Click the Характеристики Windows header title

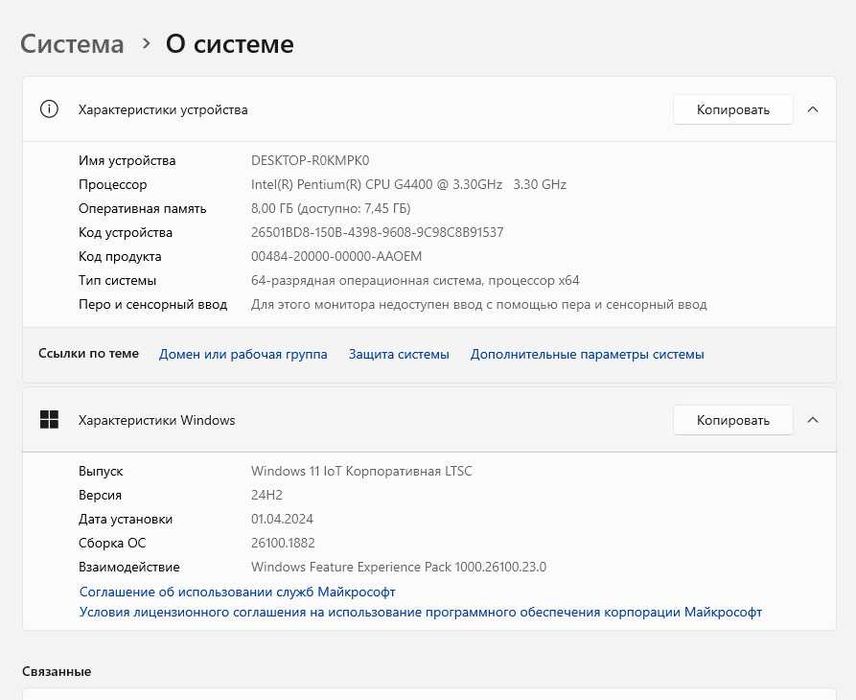point(157,420)
